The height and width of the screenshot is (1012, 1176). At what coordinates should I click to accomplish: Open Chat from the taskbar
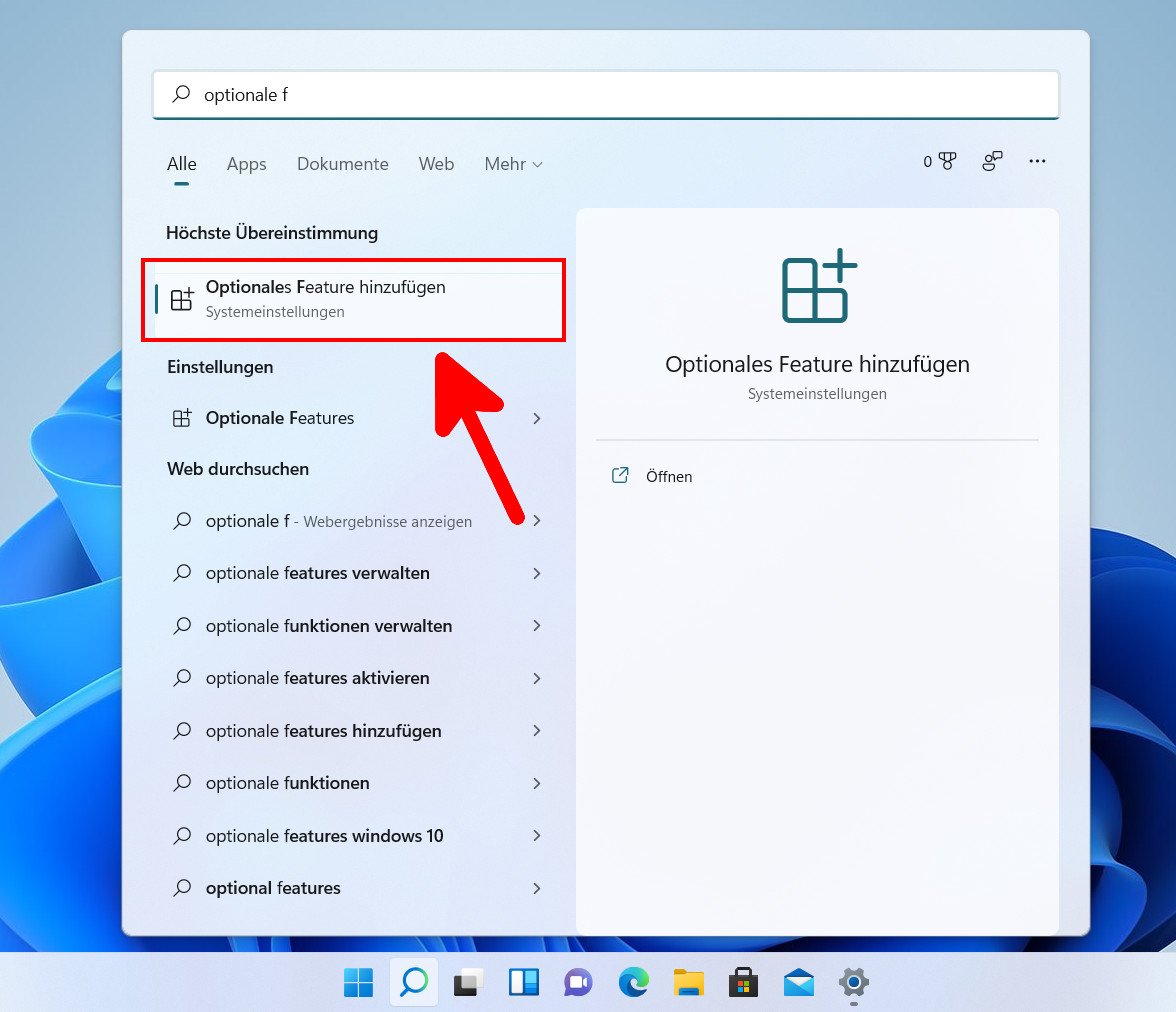[578, 983]
